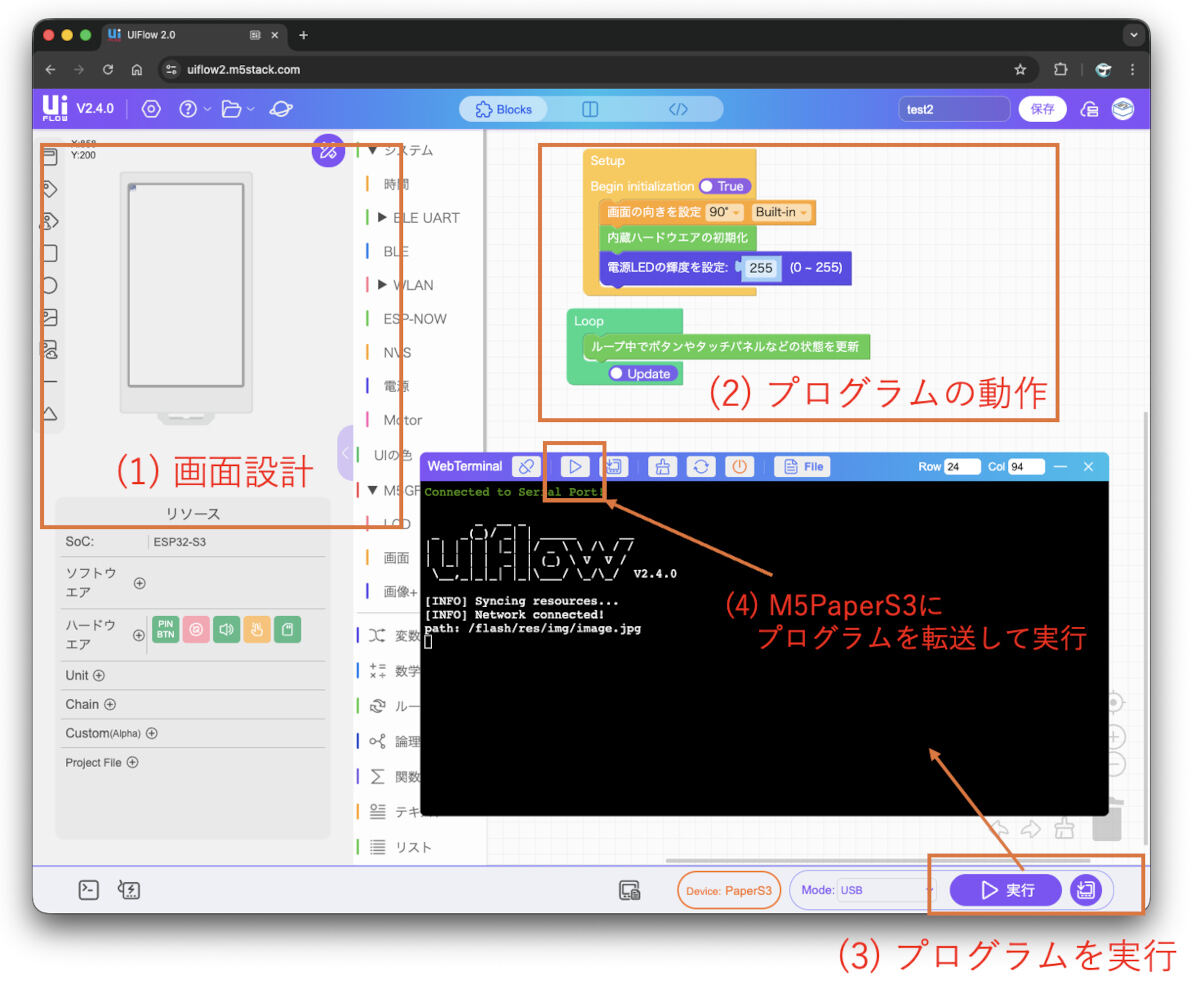Image resolution: width=1200 pixels, height=998 pixels.
Task: Switch to the split view toggle at top center
Action: click(589, 108)
